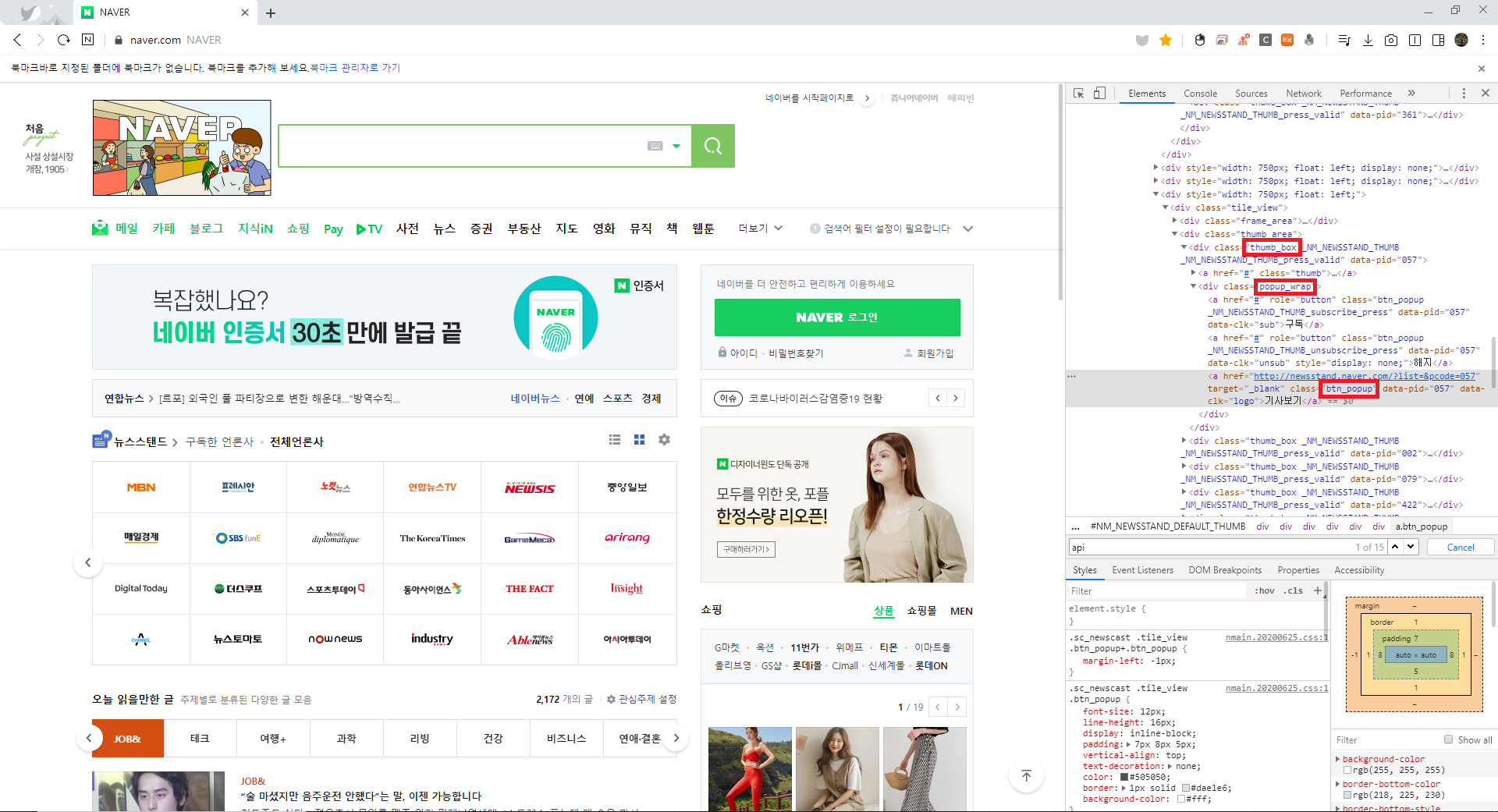
Task: Open the arirang news tile
Action: (x=627, y=537)
